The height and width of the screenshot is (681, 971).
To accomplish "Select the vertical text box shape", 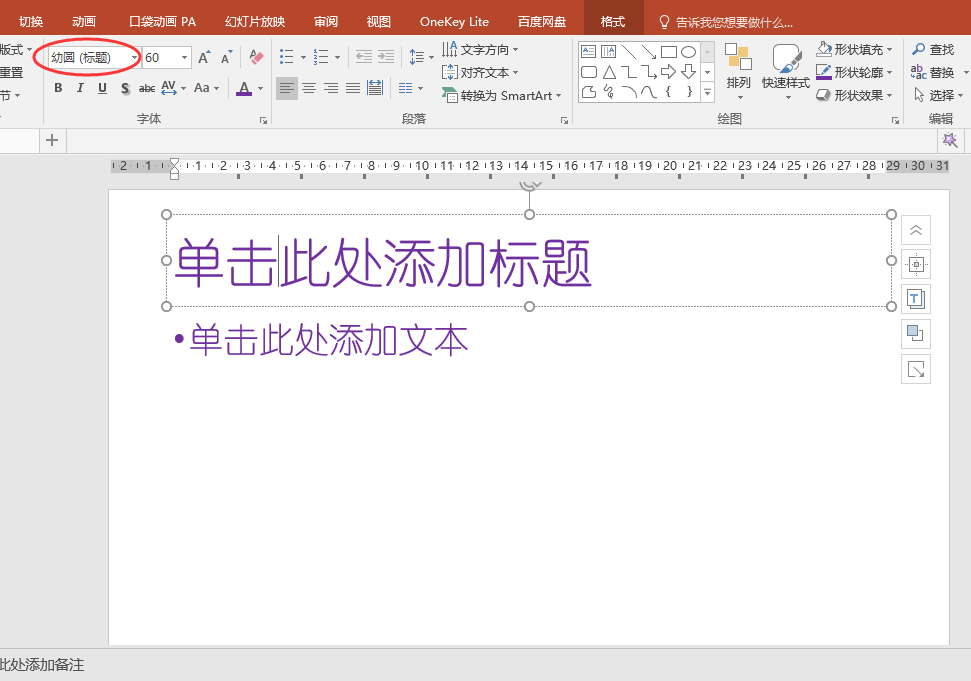I will point(609,52).
